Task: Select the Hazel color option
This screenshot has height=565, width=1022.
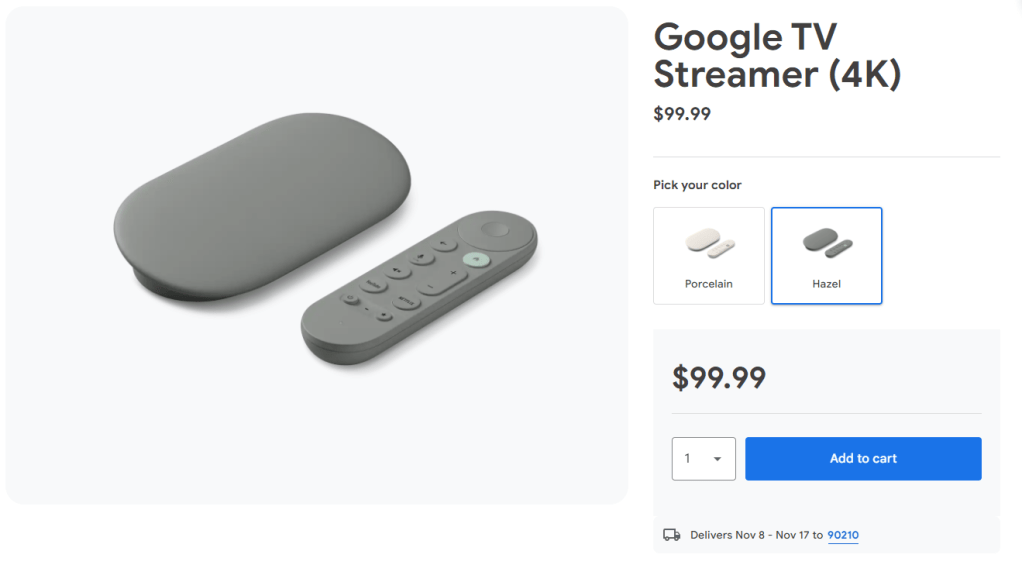Action: tap(827, 256)
